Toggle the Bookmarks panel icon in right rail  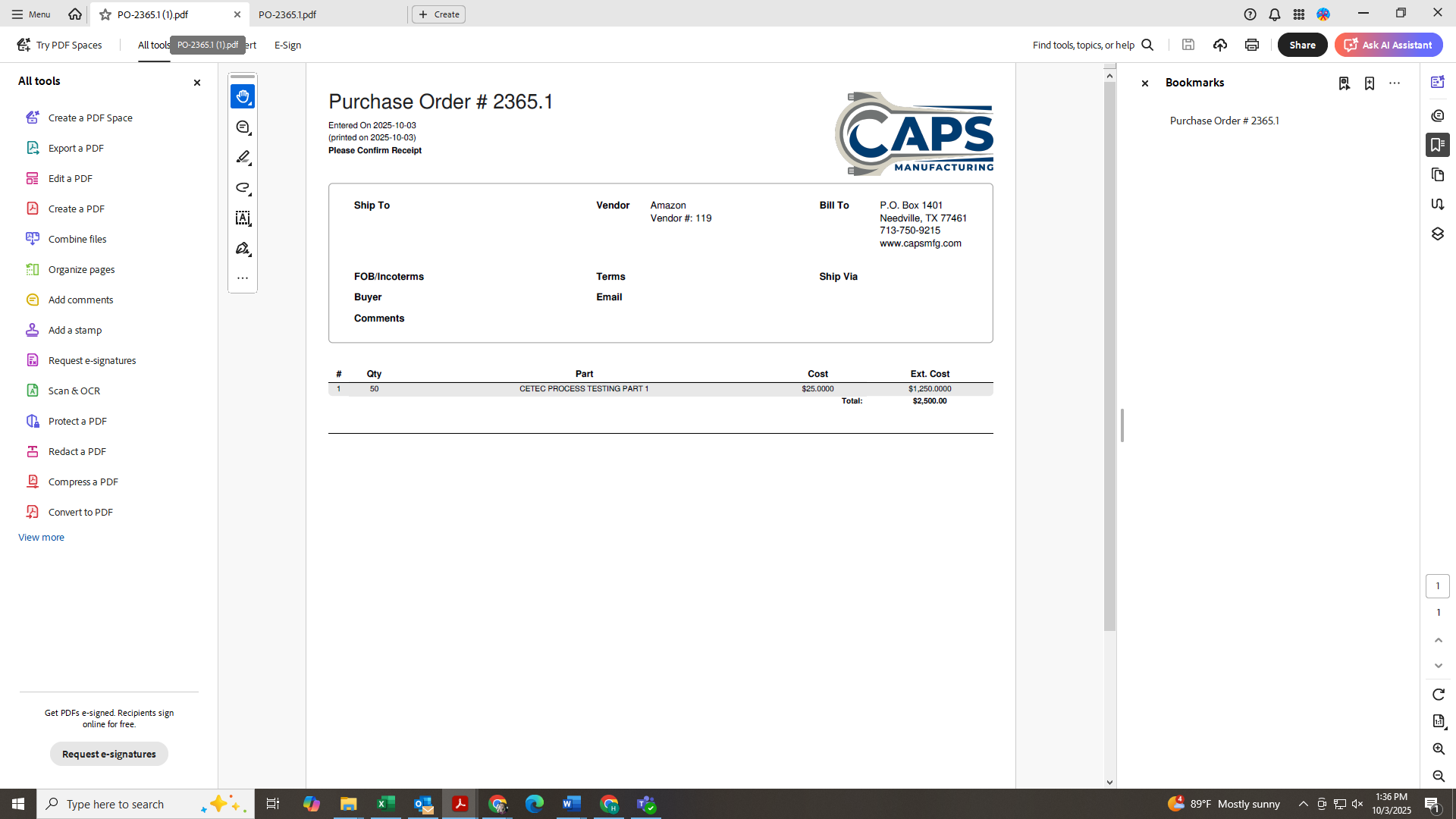(x=1437, y=145)
